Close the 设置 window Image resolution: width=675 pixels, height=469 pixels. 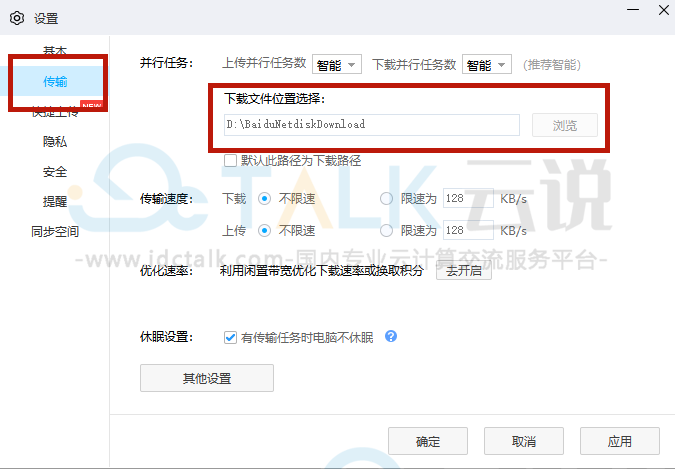(x=664, y=9)
